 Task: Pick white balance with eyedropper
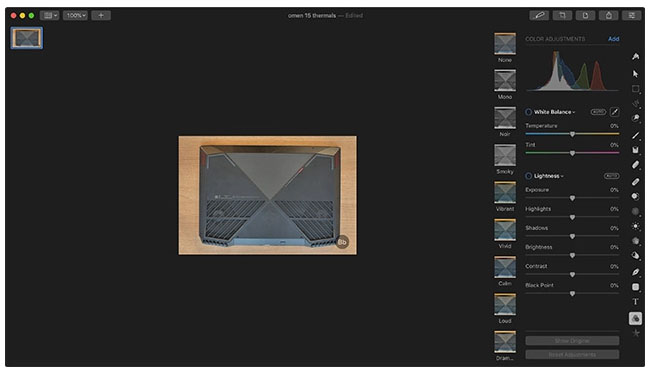point(614,112)
